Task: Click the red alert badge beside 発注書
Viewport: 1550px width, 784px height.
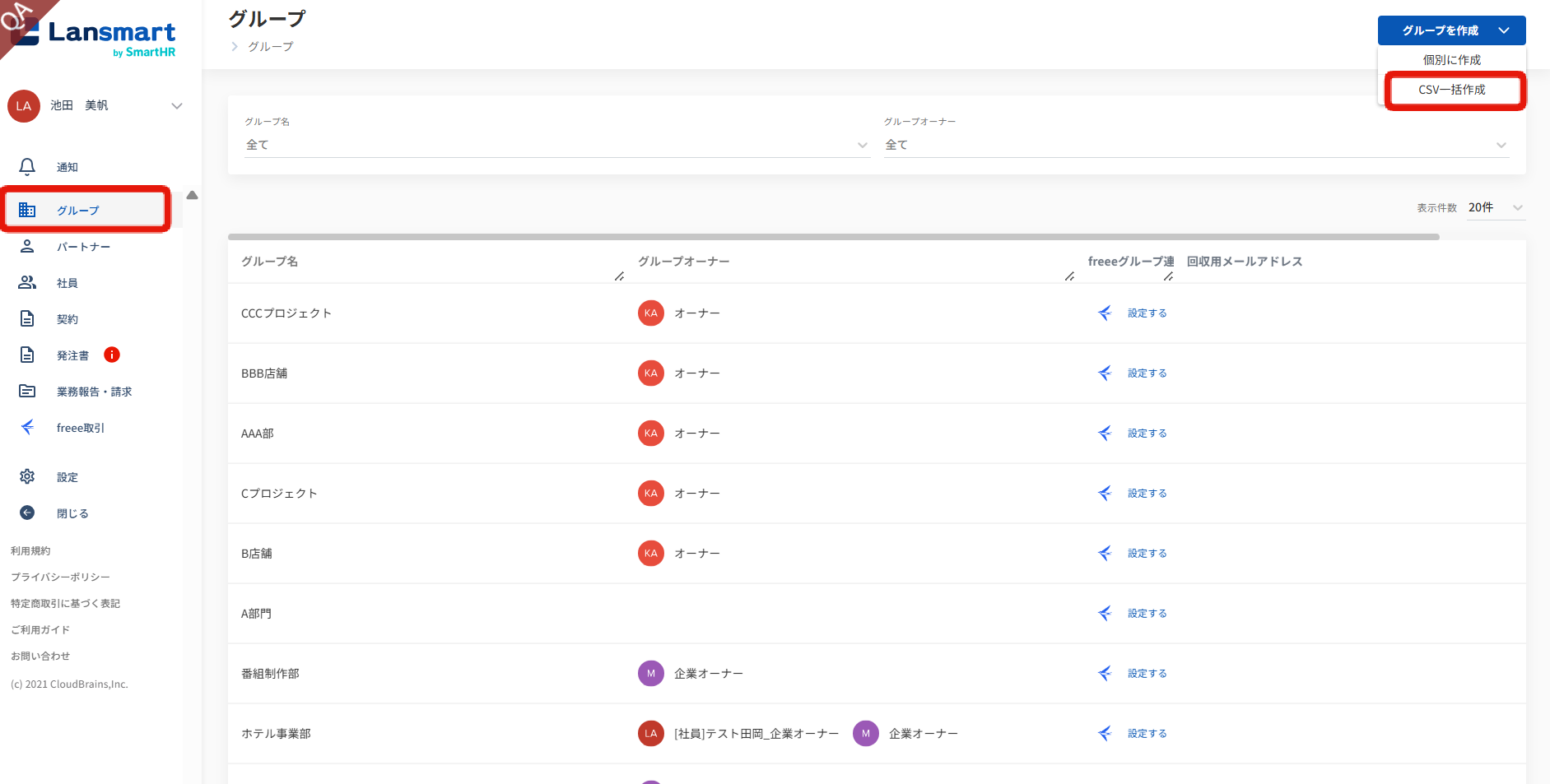Action: (112, 355)
